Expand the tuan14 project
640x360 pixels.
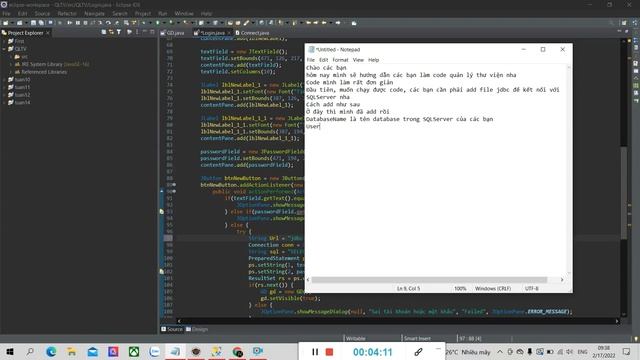coord(4,103)
